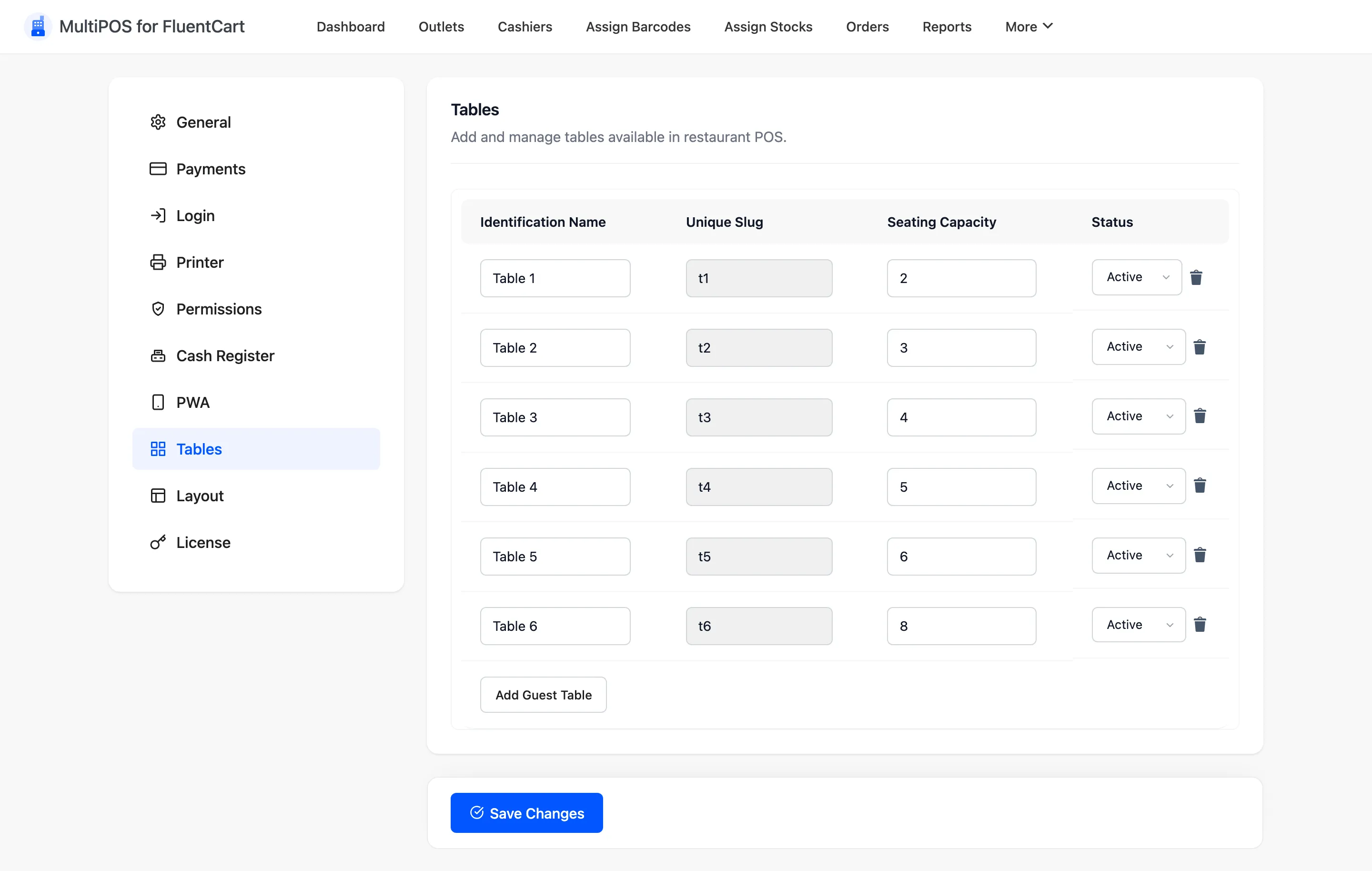Click the Add Guest Table button
Viewport: 1372px width, 871px height.
(x=544, y=695)
